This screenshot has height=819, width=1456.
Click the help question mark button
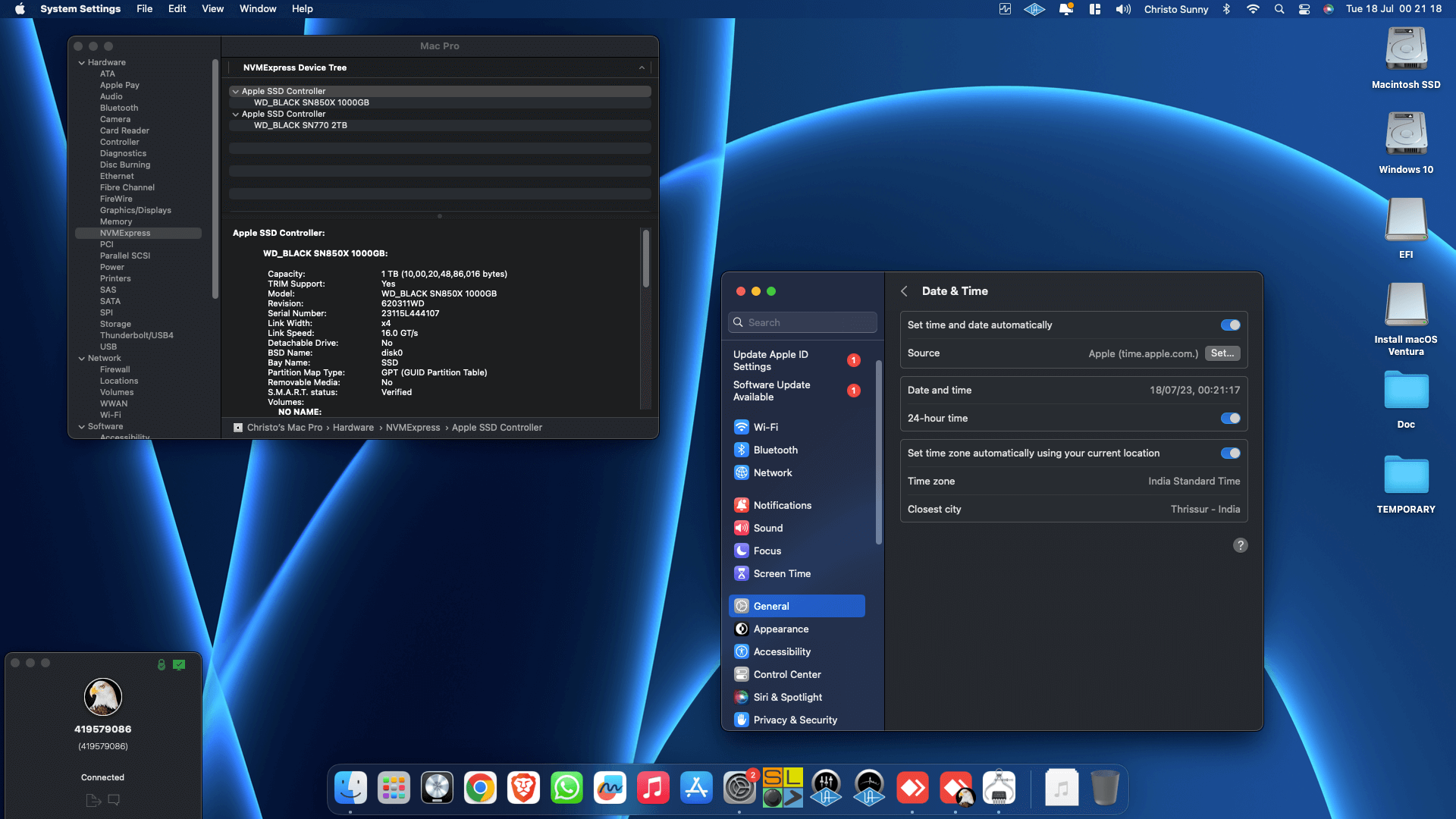pos(1241,545)
